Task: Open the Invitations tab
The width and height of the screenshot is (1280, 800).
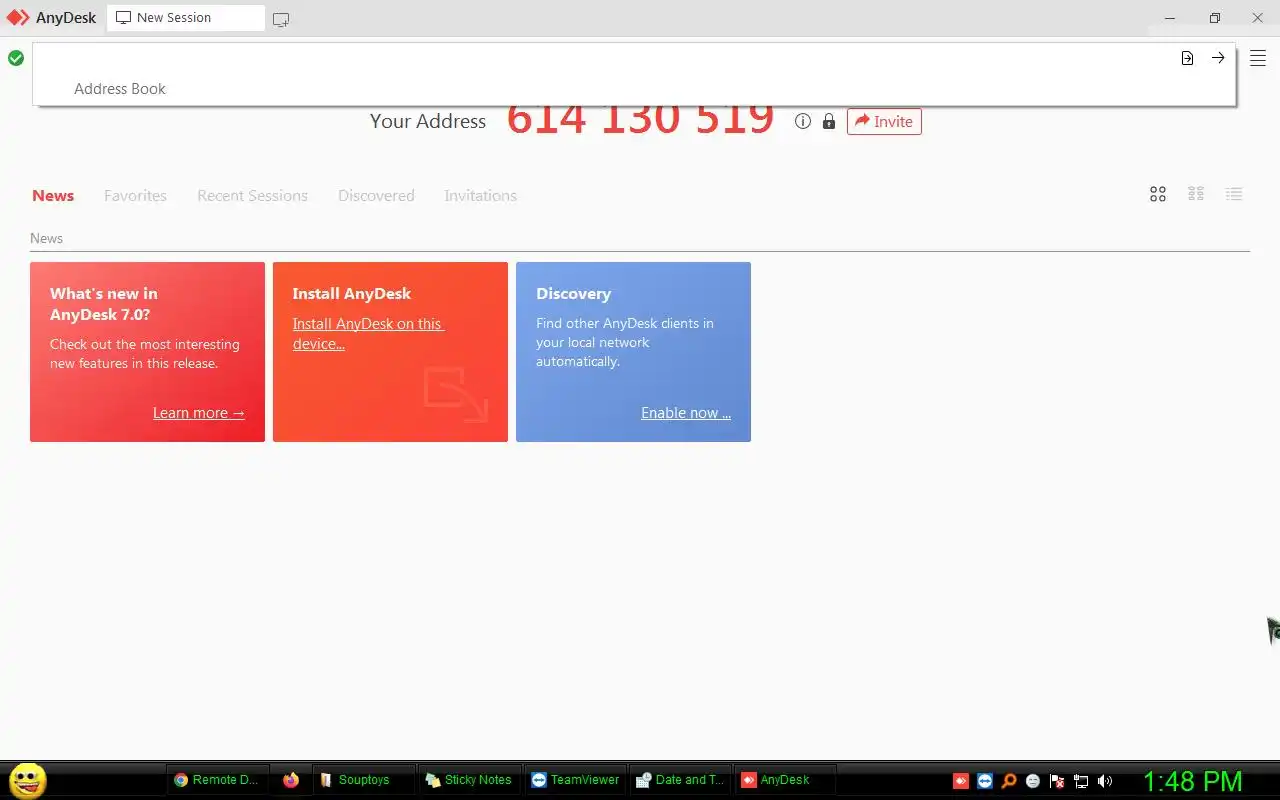Action: coord(480,195)
